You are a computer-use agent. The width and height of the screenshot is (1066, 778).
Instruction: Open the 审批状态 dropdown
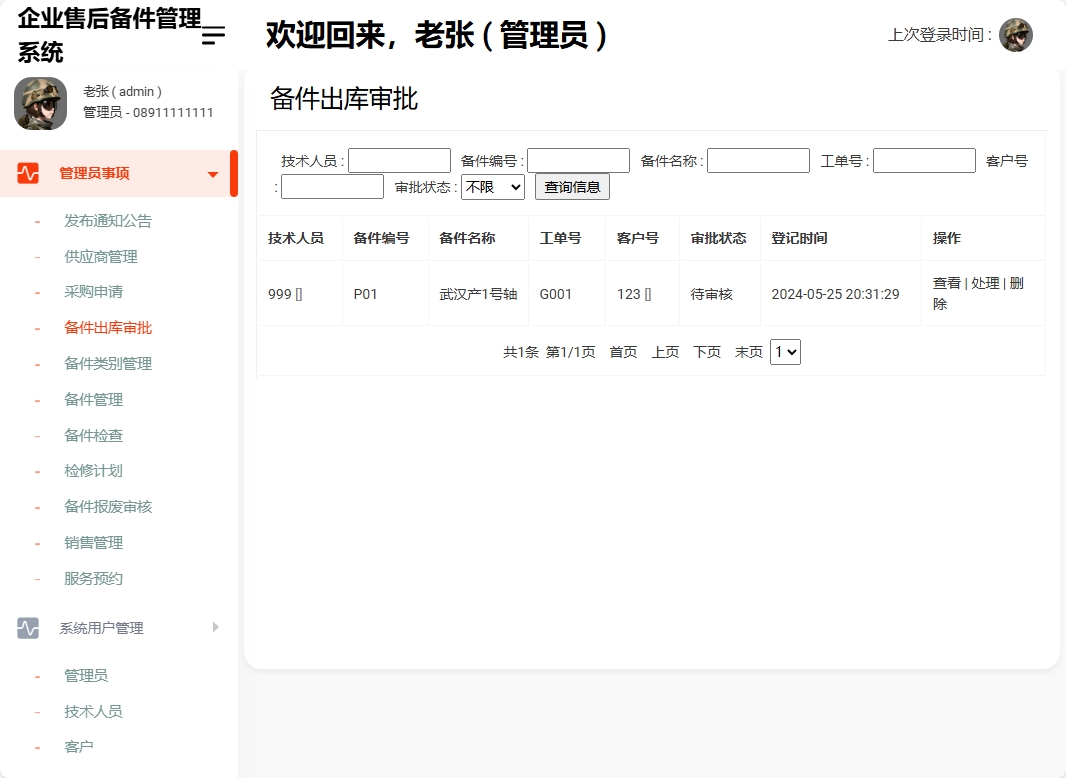click(492, 186)
